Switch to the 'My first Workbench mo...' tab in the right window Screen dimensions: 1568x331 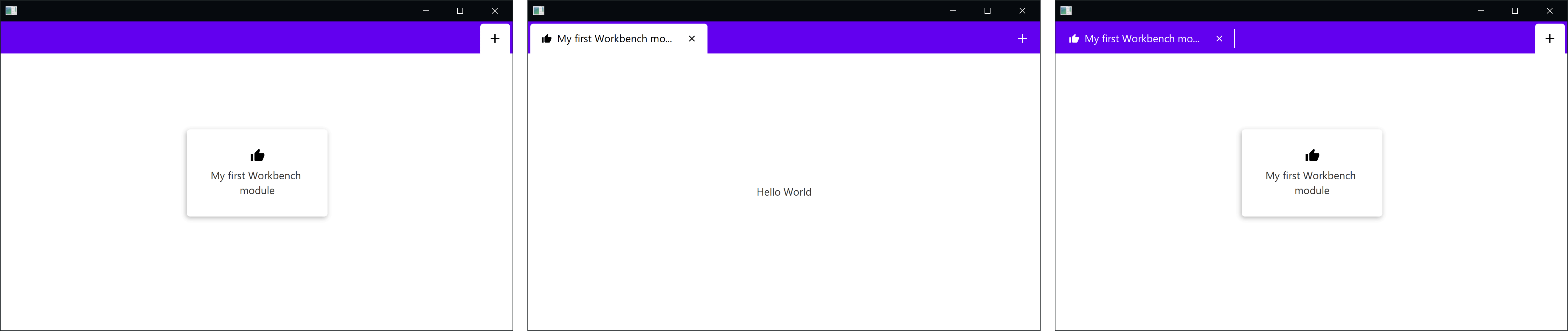tap(1141, 39)
